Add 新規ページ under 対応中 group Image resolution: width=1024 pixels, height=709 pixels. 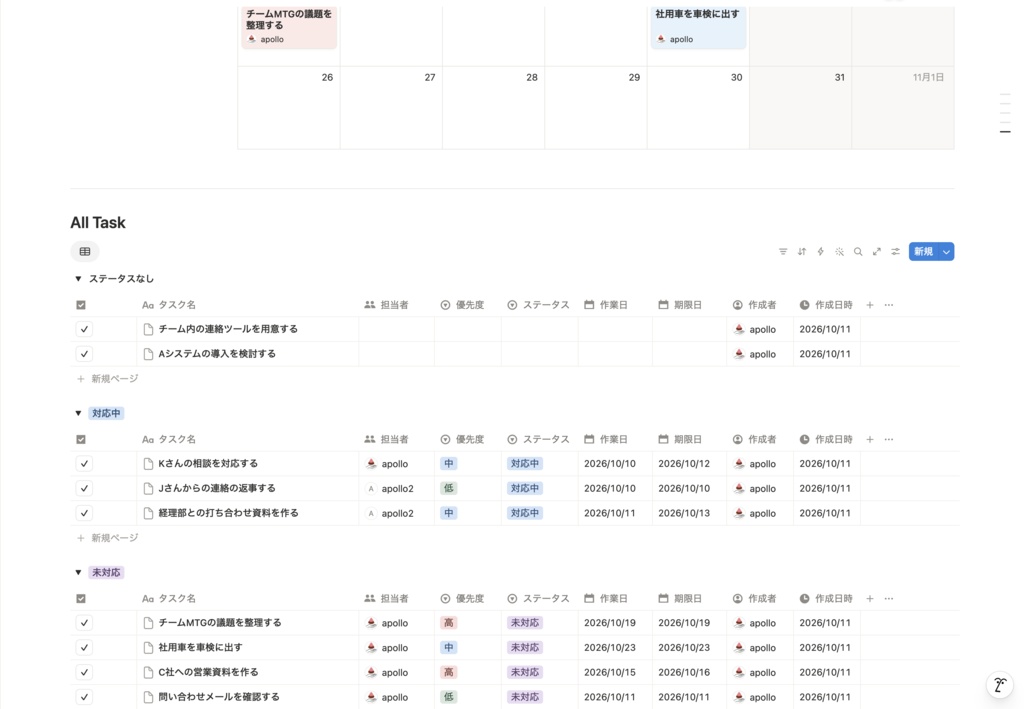108,538
